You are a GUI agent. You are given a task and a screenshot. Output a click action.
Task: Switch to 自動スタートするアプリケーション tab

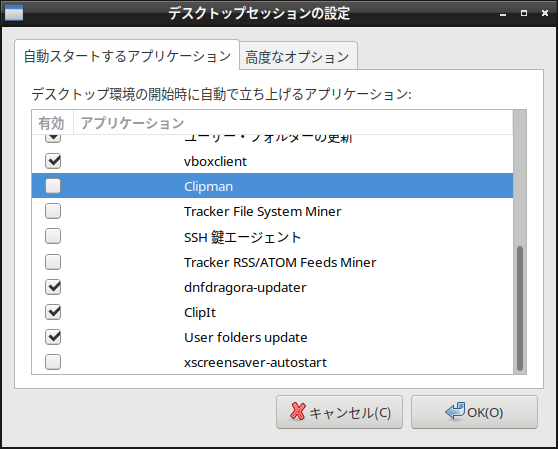coord(127,56)
